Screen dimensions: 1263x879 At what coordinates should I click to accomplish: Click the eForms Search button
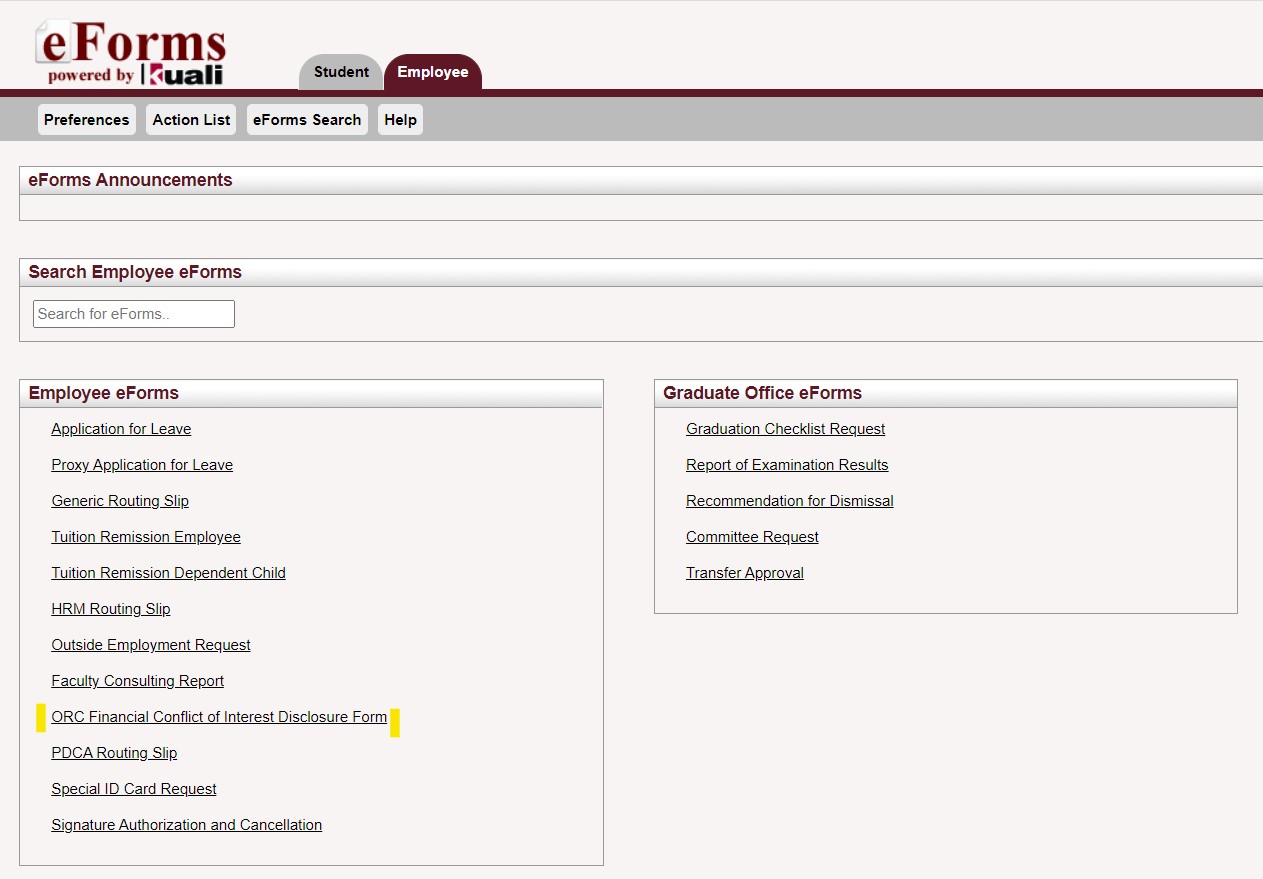[307, 120]
